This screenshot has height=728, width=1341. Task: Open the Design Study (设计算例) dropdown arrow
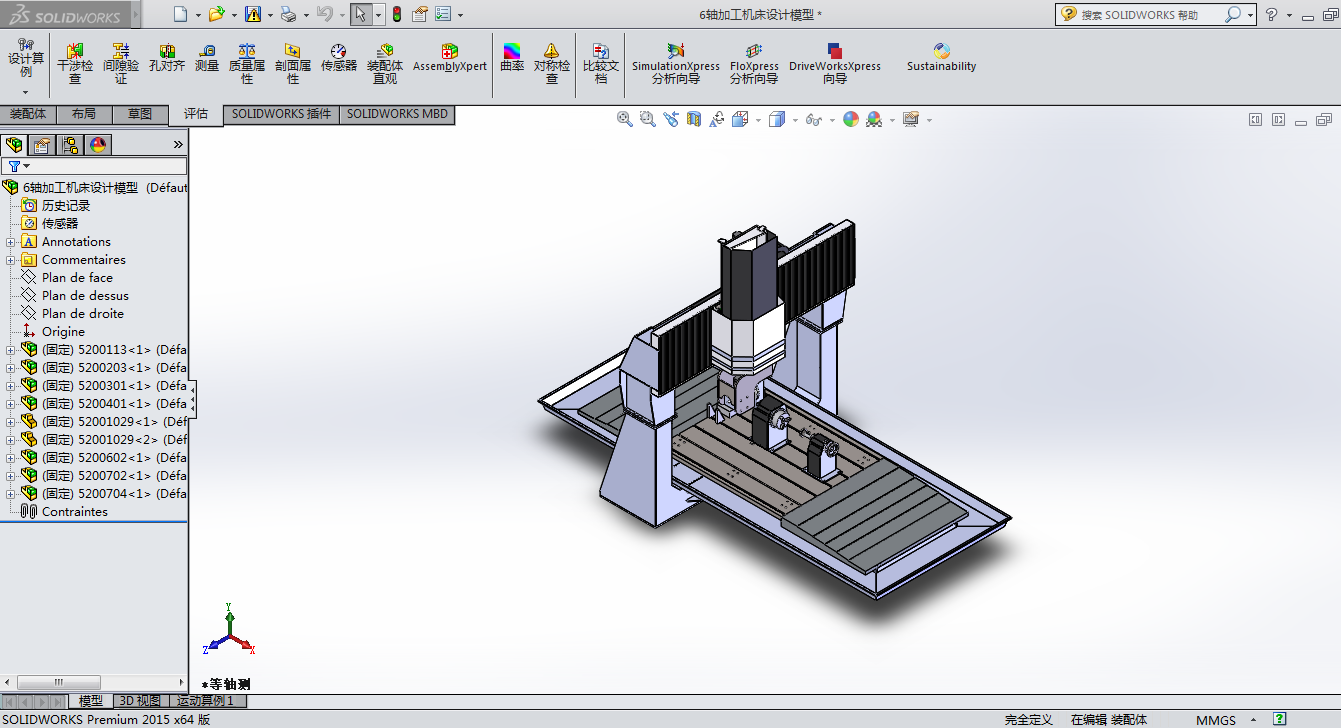point(26,92)
